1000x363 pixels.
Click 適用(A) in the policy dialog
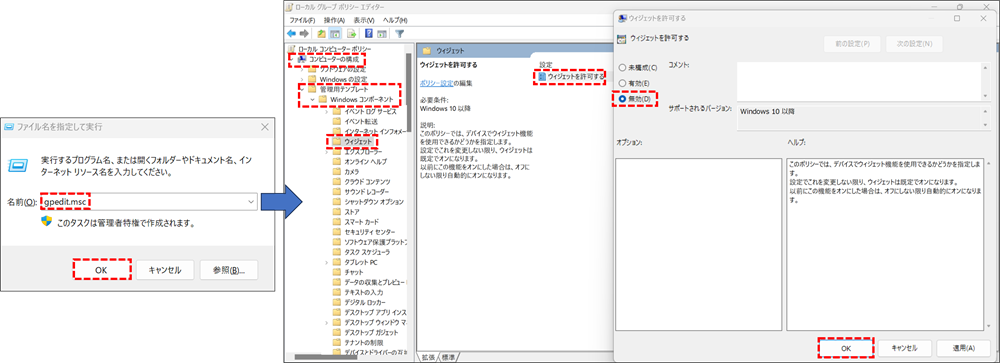[963, 348]
